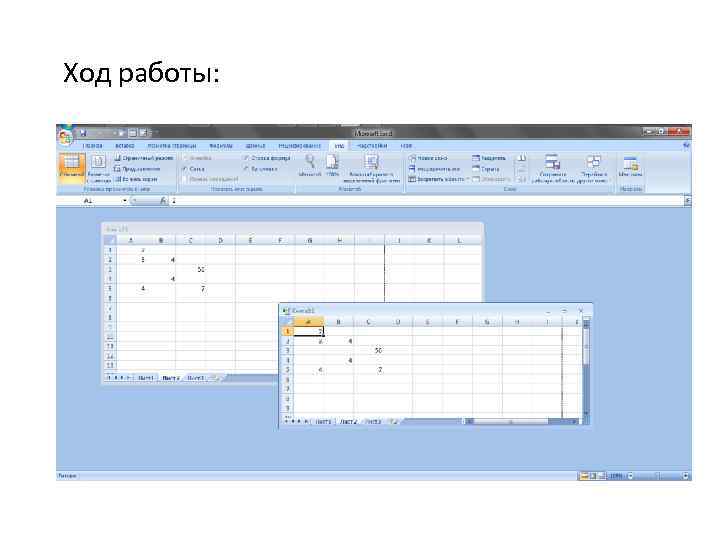Screen dimensions: 720x540
Task: Click Скрыть hide window command
Action: [x=486, y=169]
